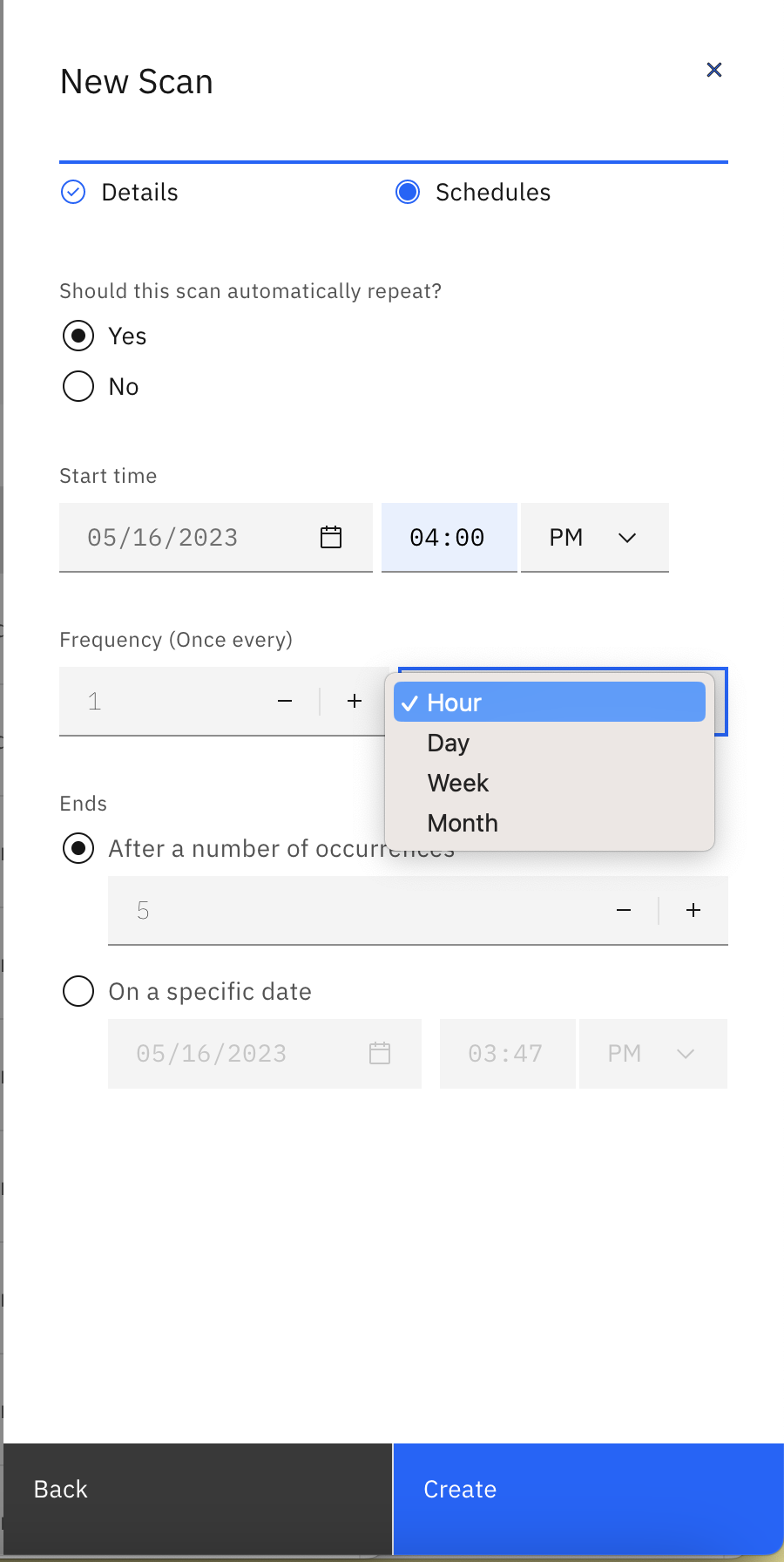Switch to the Schedules step
This screenshot has width=784, height=1562.
point(493,192)
